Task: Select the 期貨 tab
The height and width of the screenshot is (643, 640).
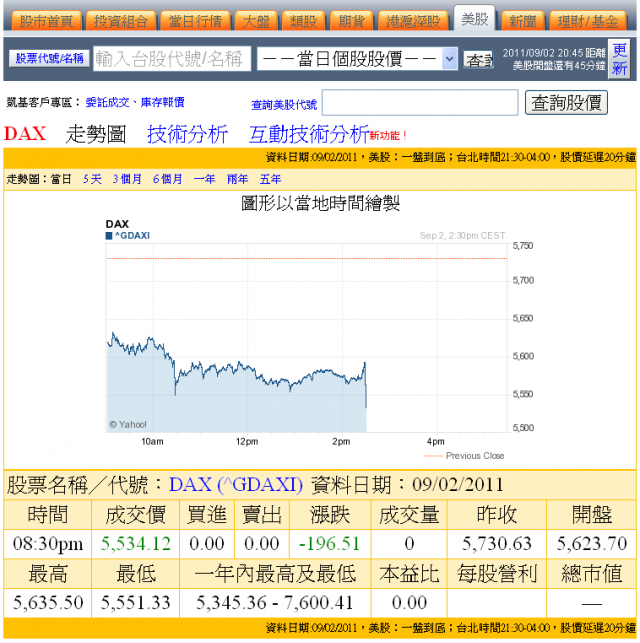Action: point(351,21)
